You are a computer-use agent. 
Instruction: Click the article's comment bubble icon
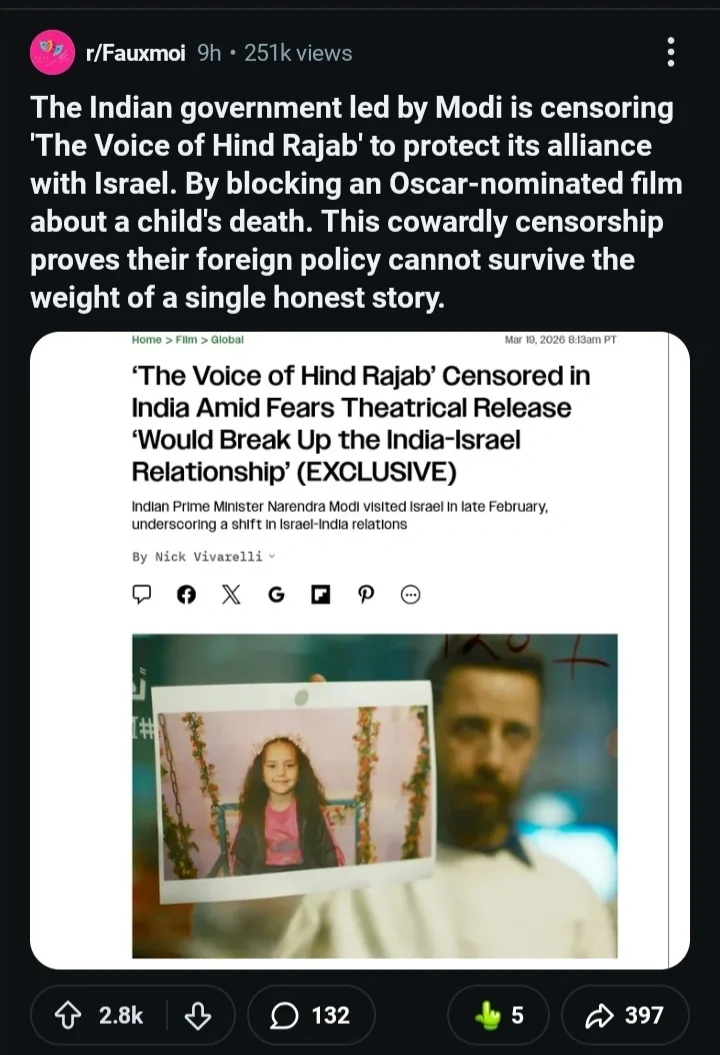pyautogui.click(x=141, y=595)
